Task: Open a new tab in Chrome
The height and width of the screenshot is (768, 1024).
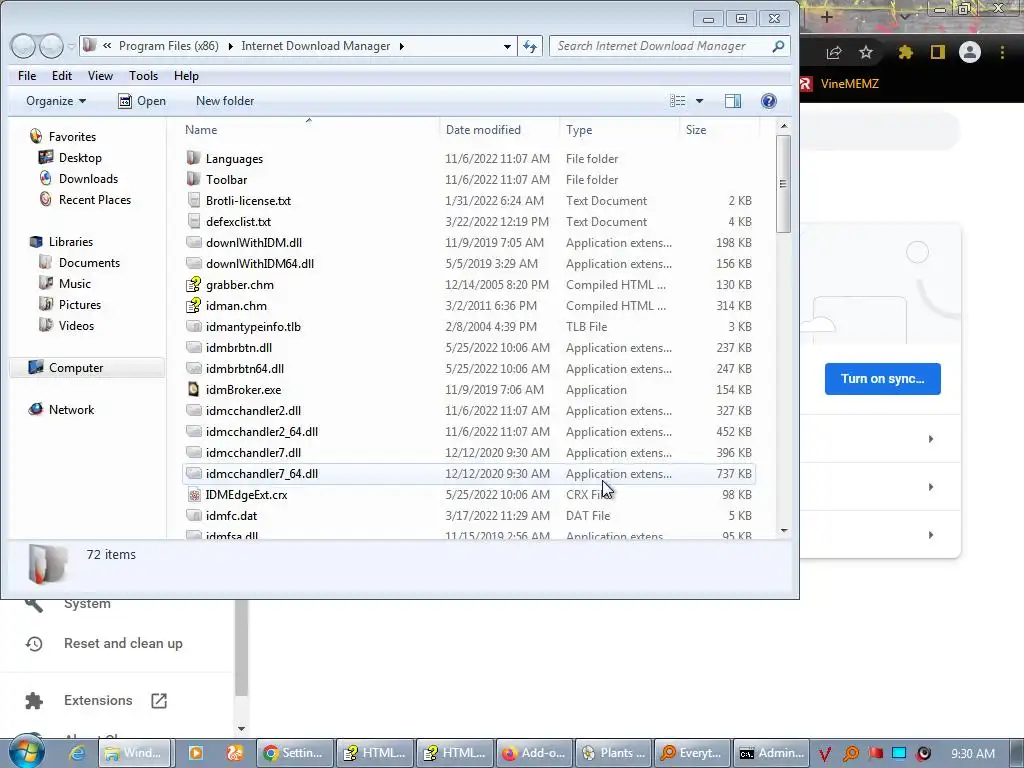Action: tap(826, 17)
